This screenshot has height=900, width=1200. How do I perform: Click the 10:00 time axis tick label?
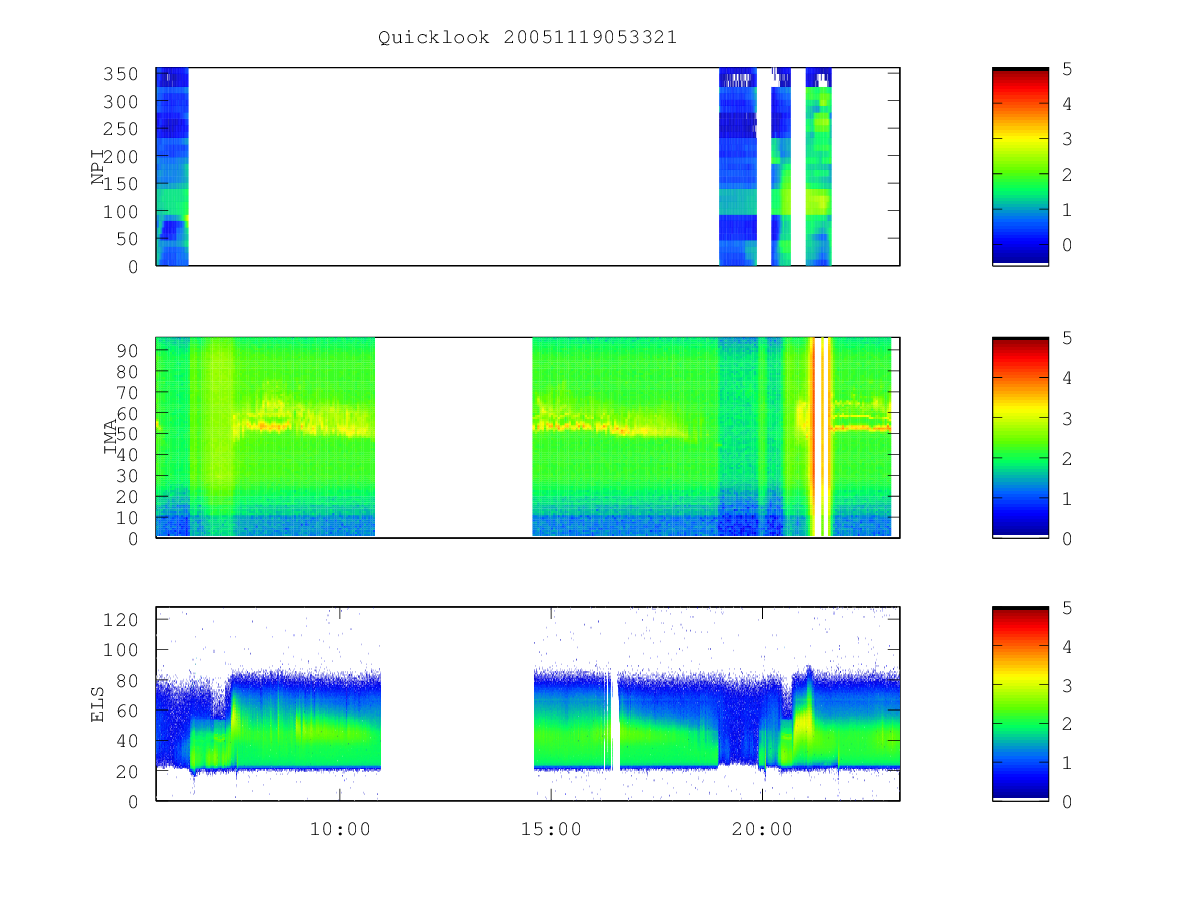(x=341, y=829)
